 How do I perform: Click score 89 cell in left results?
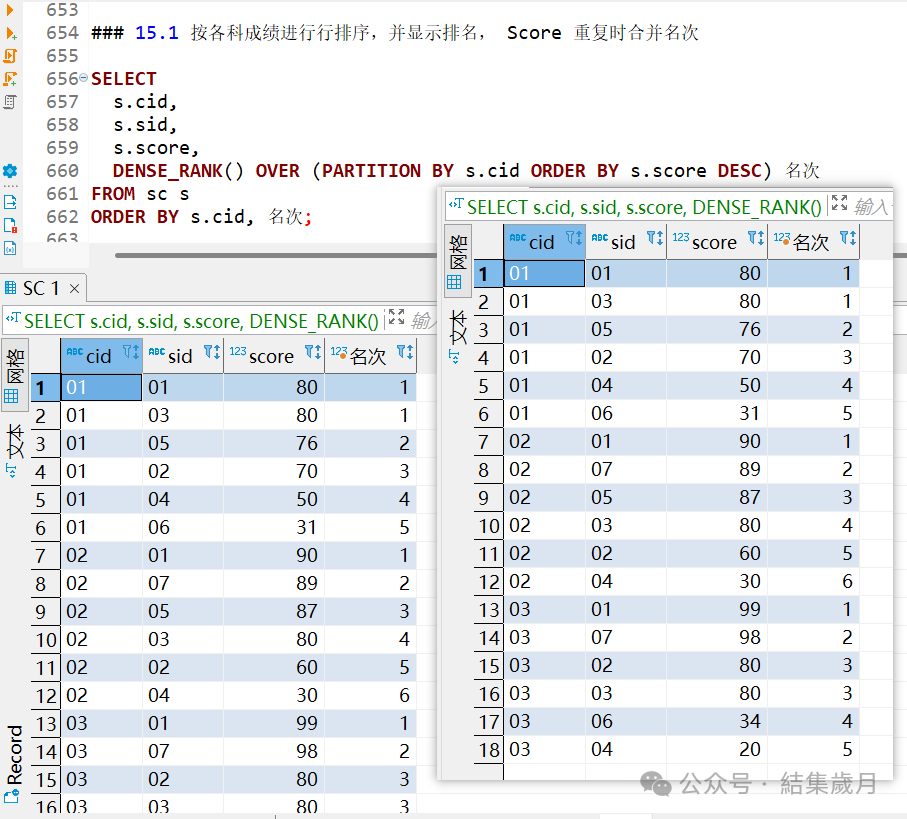274,583
